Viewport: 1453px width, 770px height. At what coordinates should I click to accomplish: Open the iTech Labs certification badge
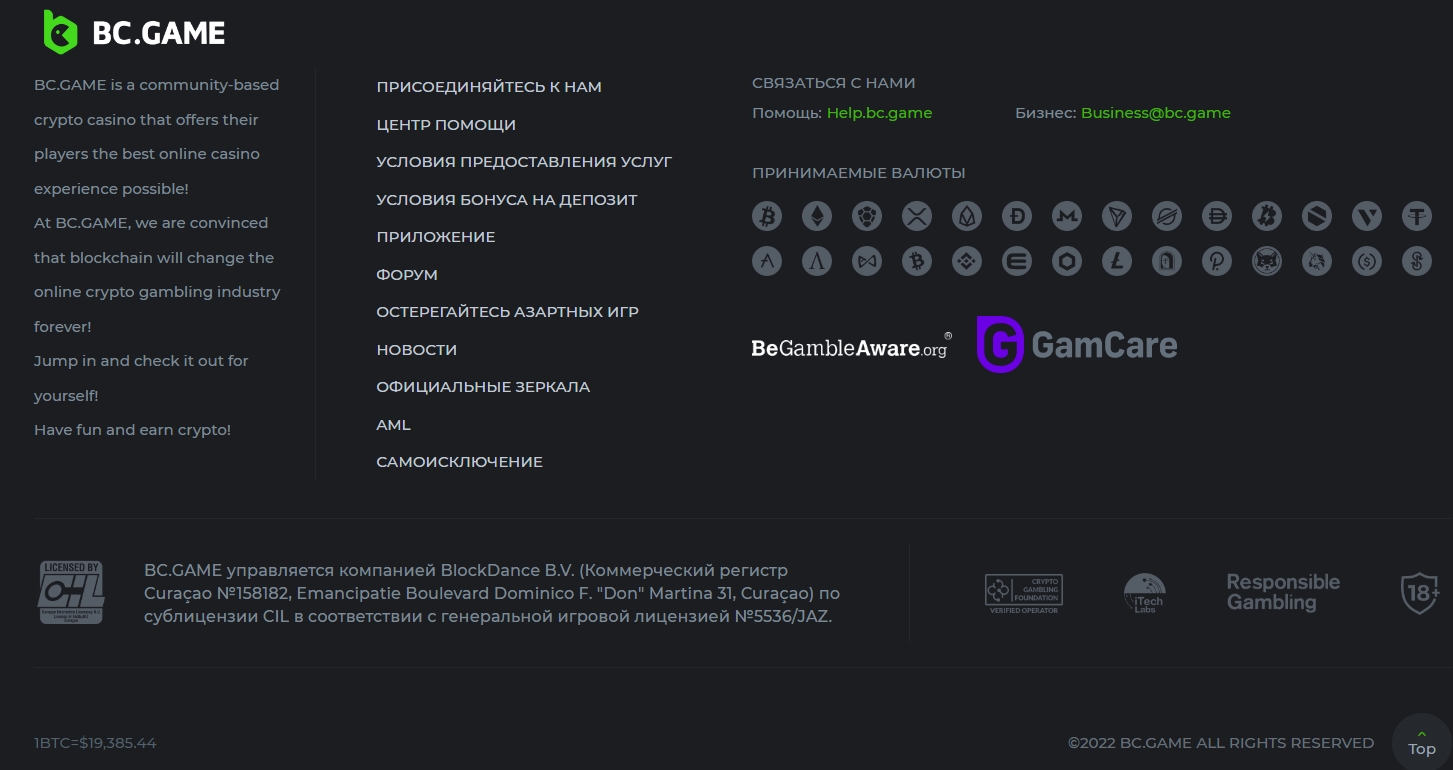[x=1144, y=593]
